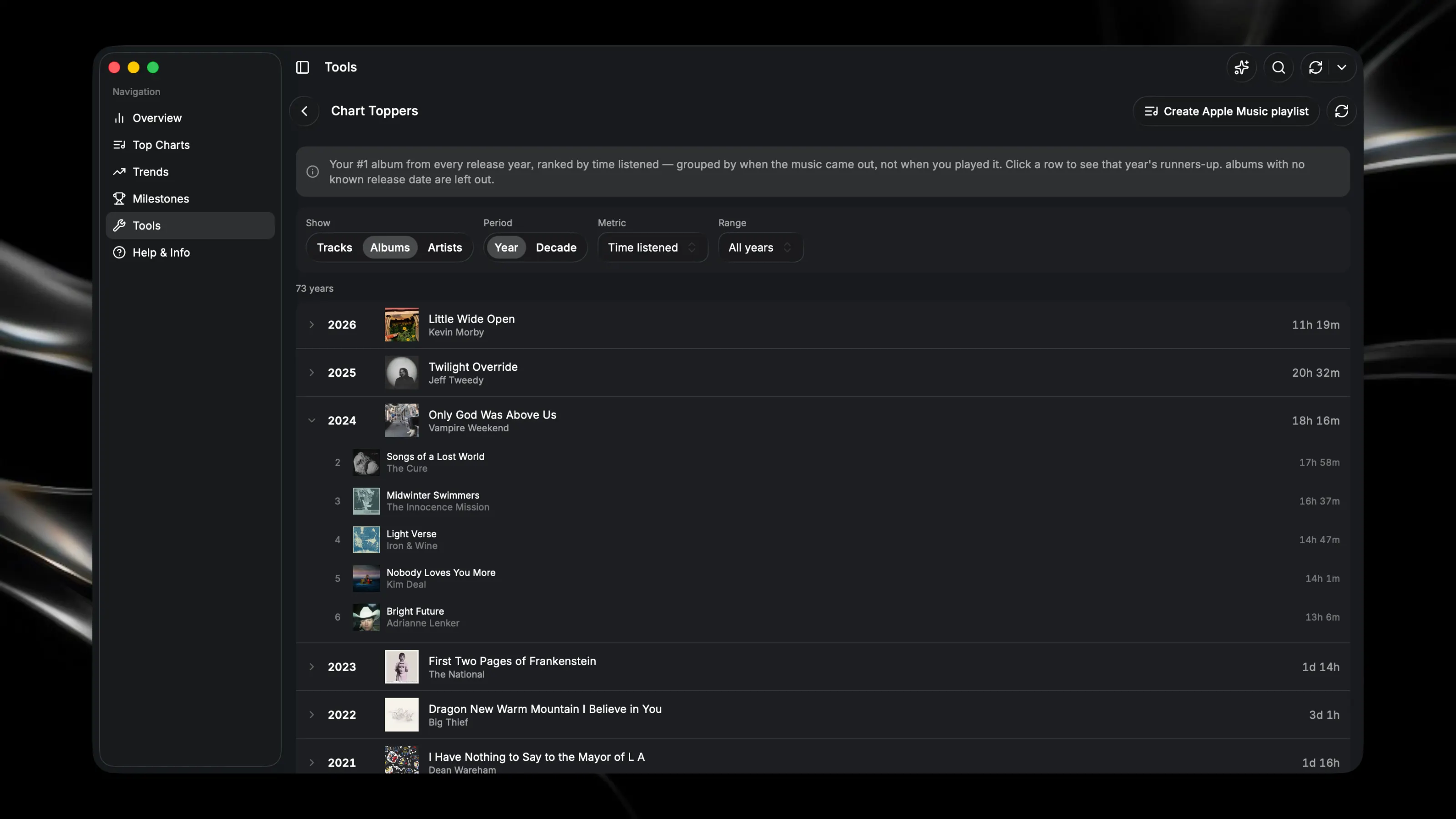Show Albums in the segmented control
The height and width of the screenshot is (819, 1456).
click(x=390, y=248)
